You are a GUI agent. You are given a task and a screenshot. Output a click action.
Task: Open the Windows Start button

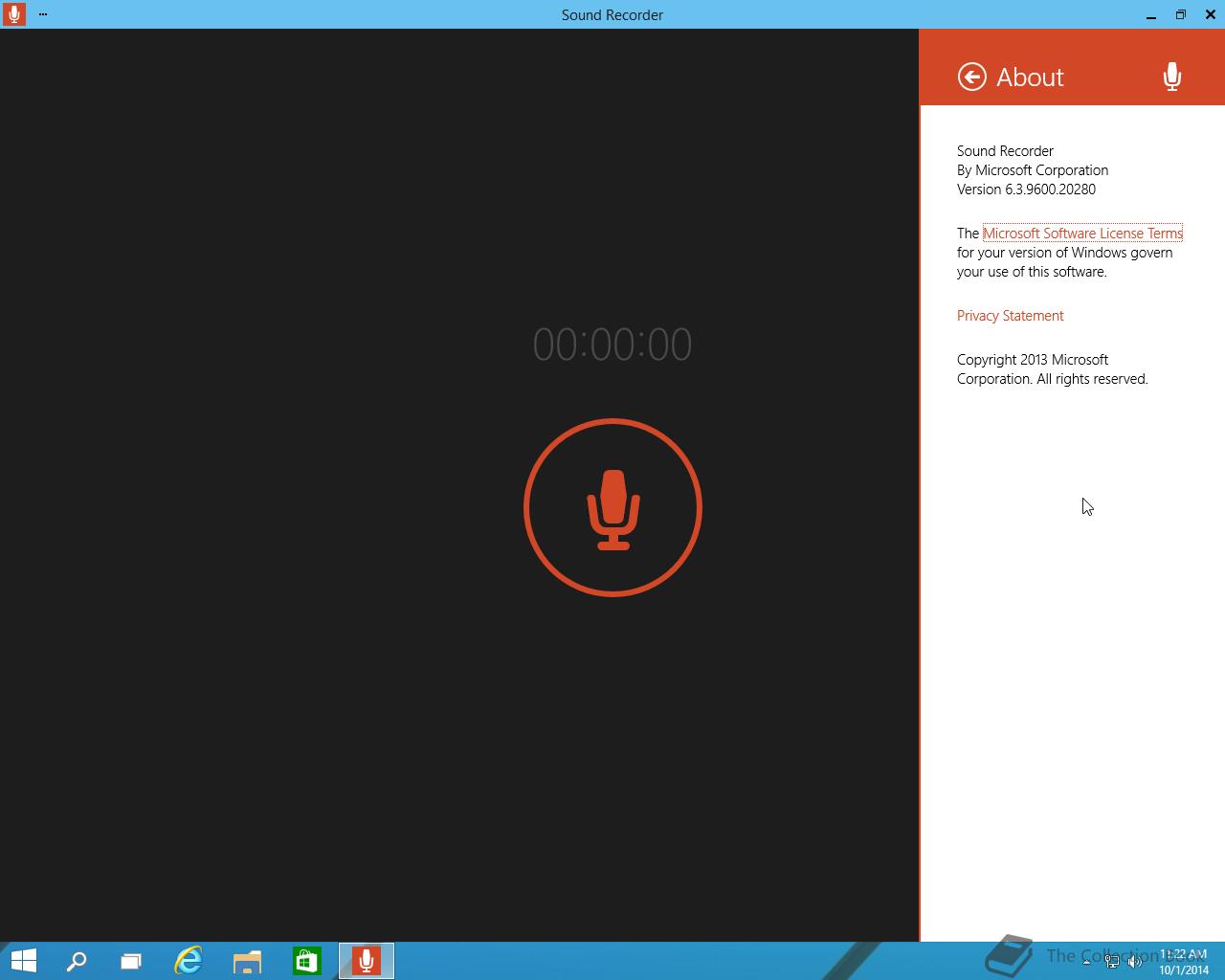[x=23, y=960]
